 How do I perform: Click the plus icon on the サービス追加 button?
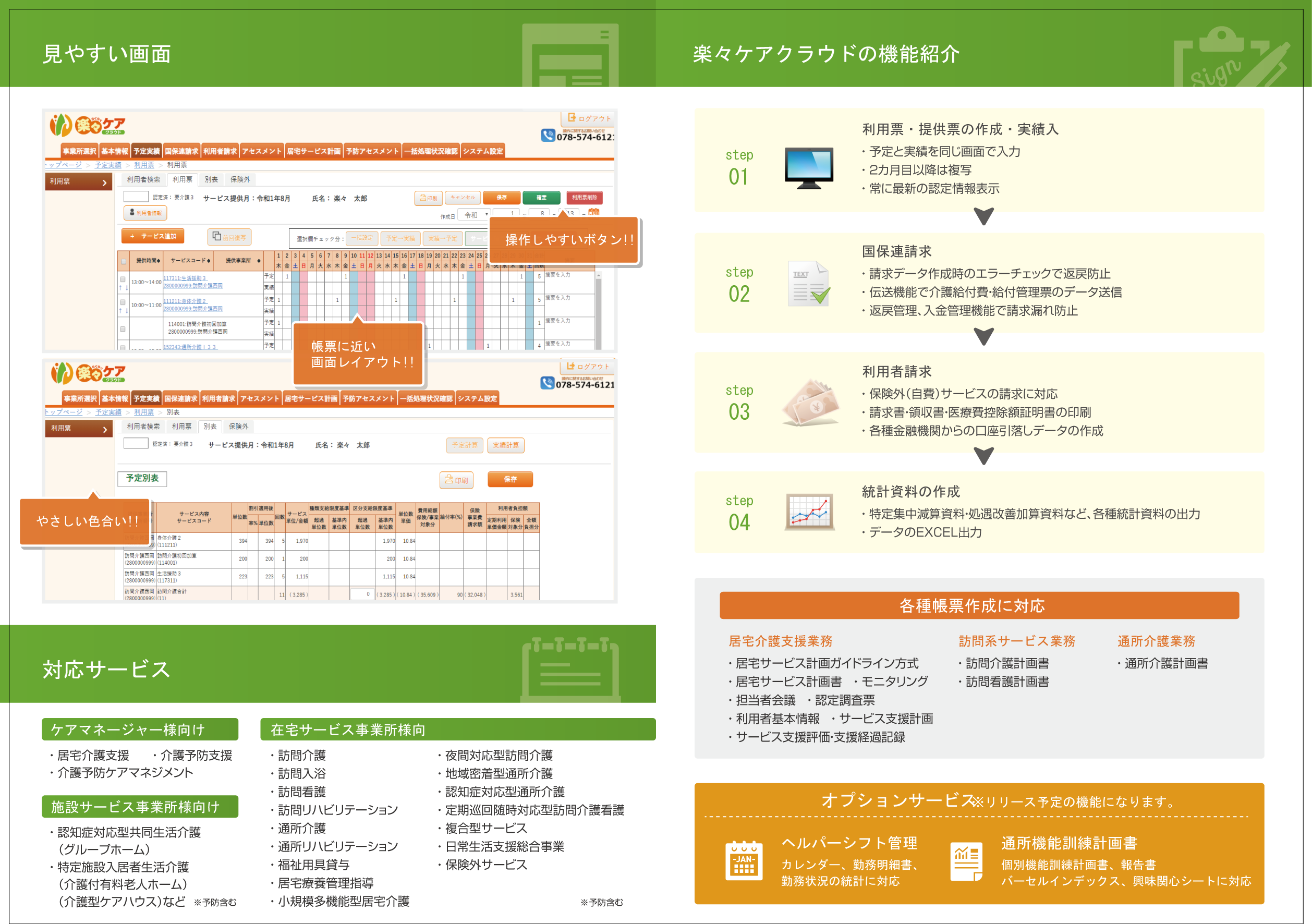(132, 236)
